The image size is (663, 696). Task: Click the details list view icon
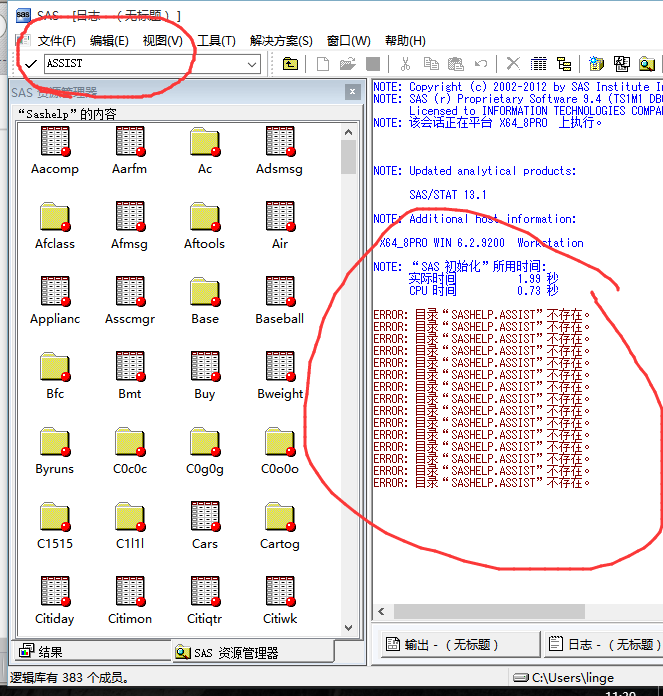(x=538, y=64)
